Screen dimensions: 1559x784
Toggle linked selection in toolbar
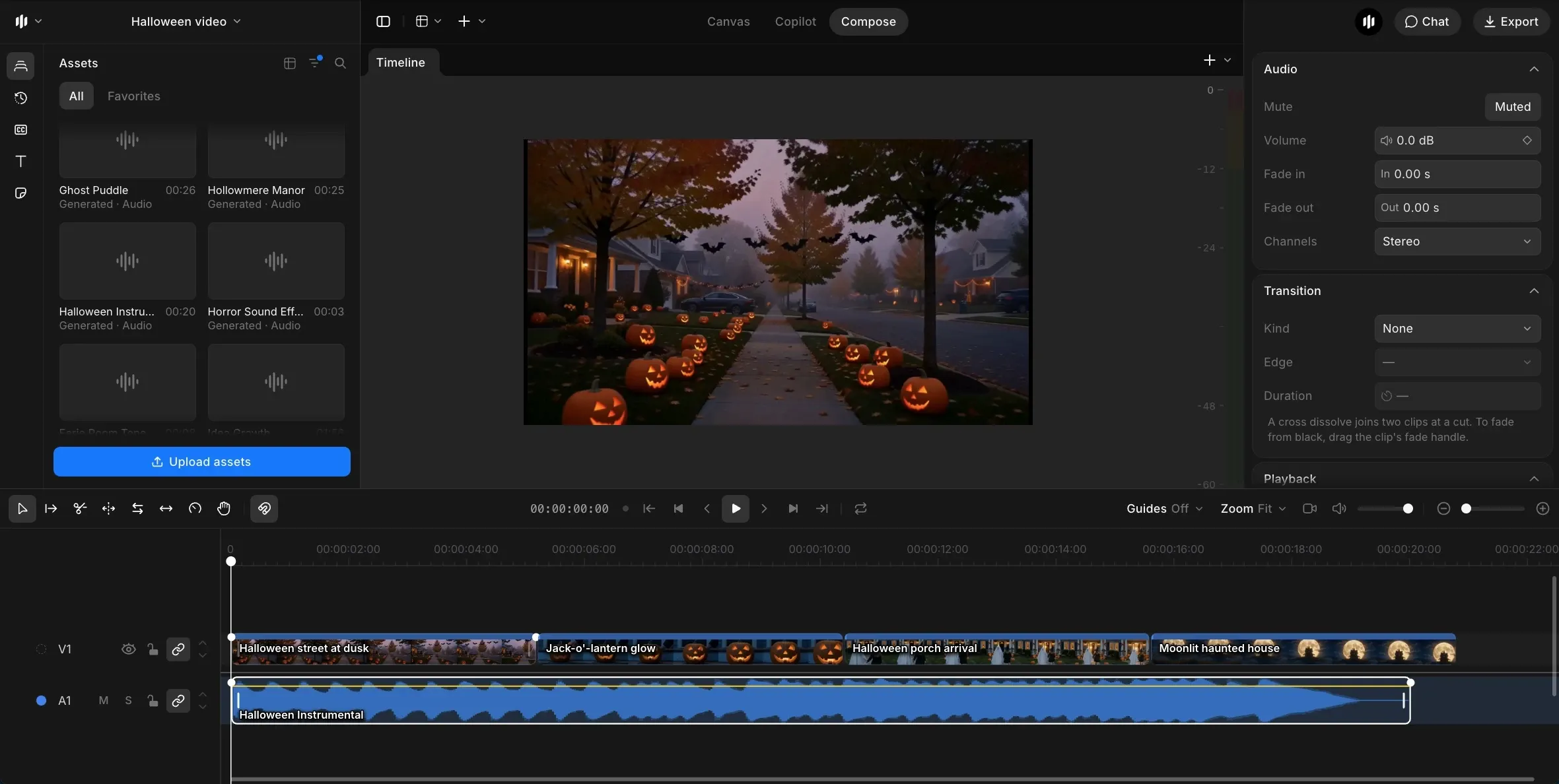pos(264,508)
